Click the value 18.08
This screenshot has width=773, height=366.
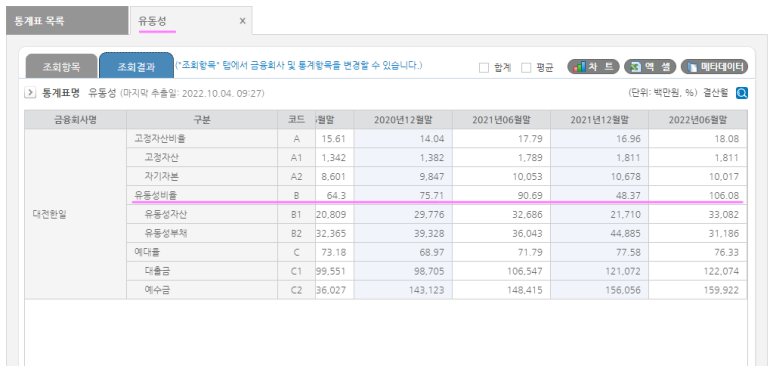pyautogui.click(x=727, y=139)
